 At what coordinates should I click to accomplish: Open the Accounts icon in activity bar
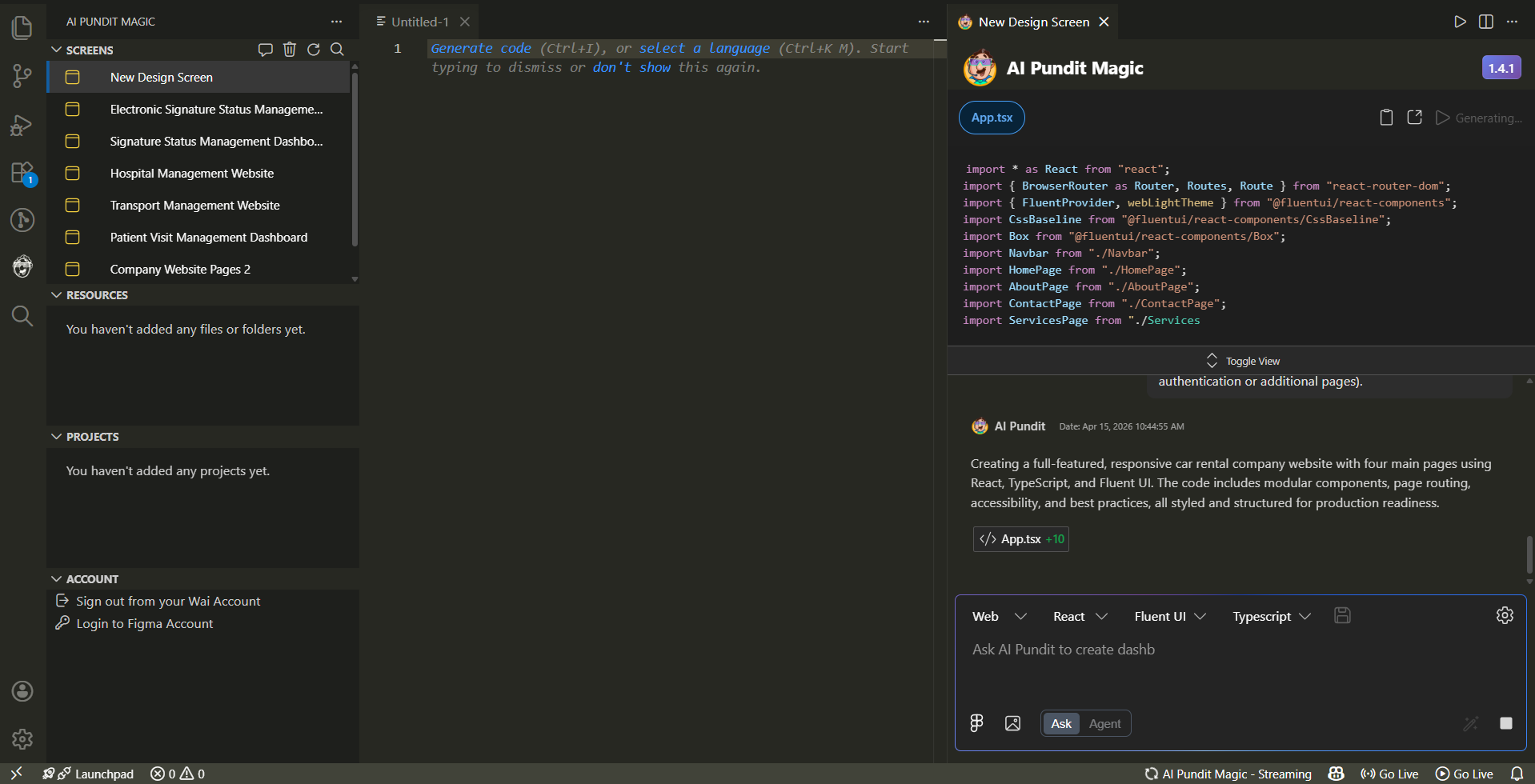point(22,691)
